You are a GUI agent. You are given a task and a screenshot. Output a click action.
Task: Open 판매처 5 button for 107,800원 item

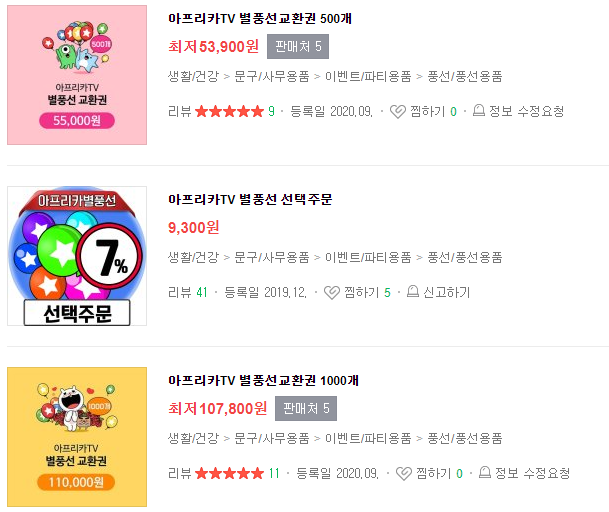306,408
